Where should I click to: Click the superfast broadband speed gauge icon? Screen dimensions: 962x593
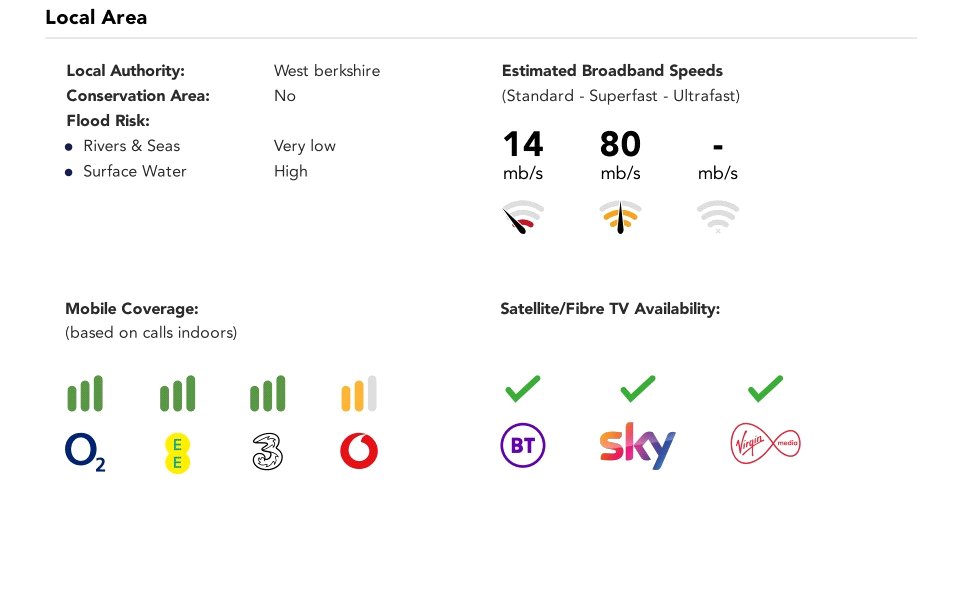coord(620,217)
